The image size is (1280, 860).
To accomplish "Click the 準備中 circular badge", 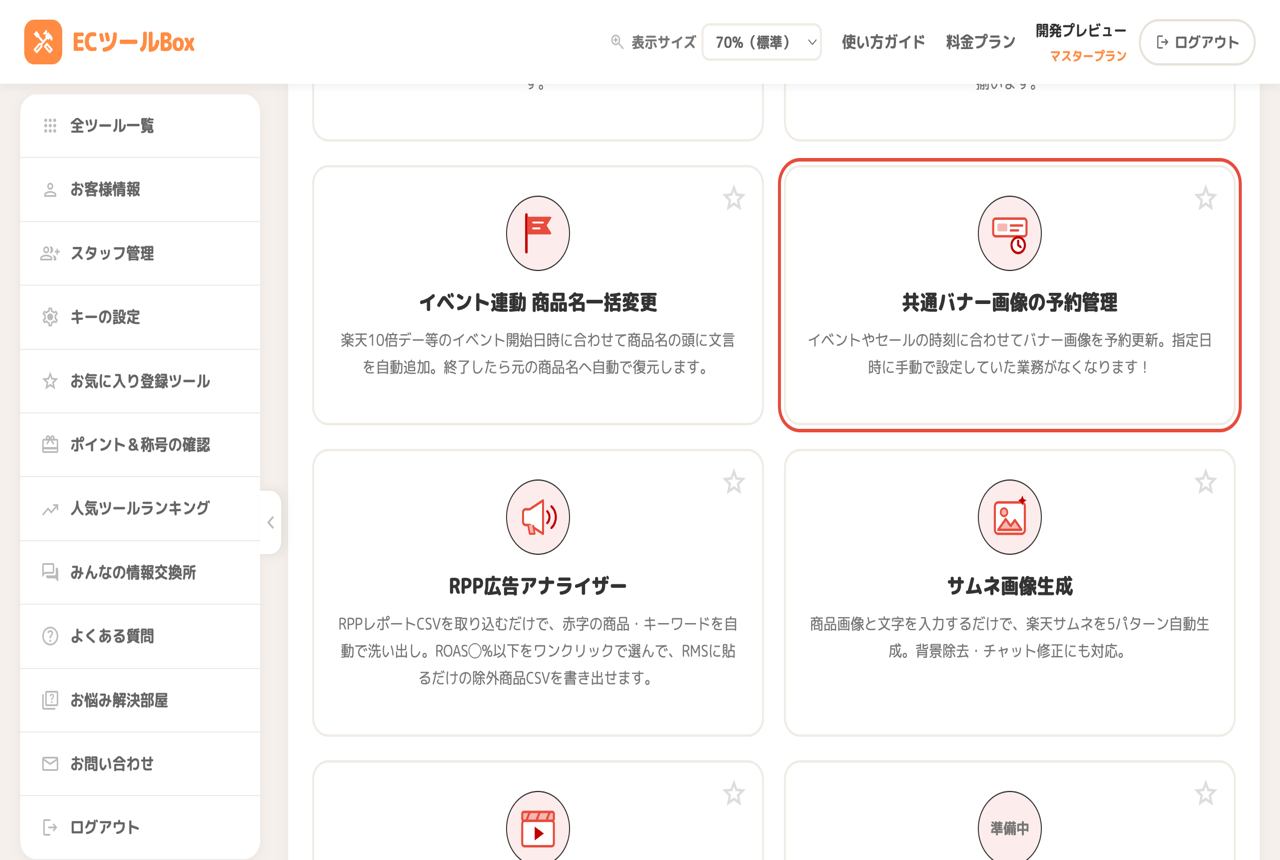I will coord(1010,827).
